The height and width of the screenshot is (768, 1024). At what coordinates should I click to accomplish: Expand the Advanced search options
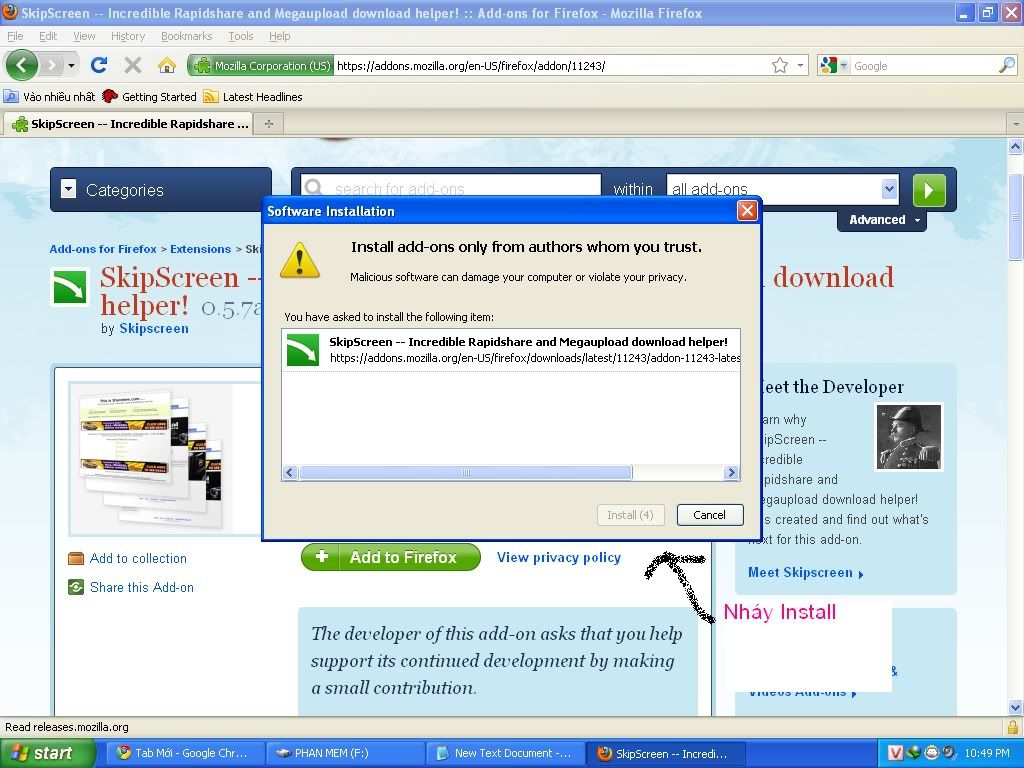(882, 219)
